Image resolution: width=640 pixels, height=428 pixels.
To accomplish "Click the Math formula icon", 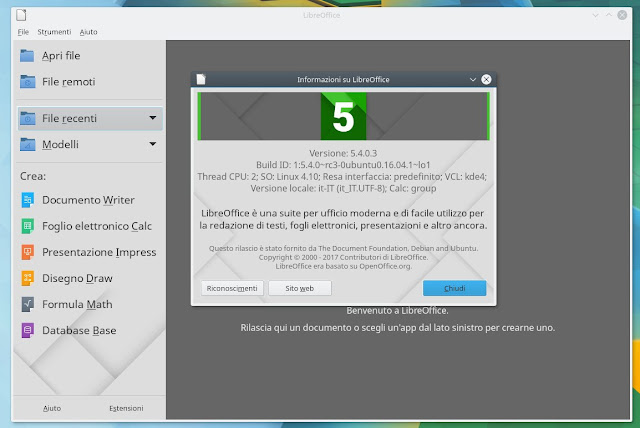I will pyautogui.click(x=27, y=304).
